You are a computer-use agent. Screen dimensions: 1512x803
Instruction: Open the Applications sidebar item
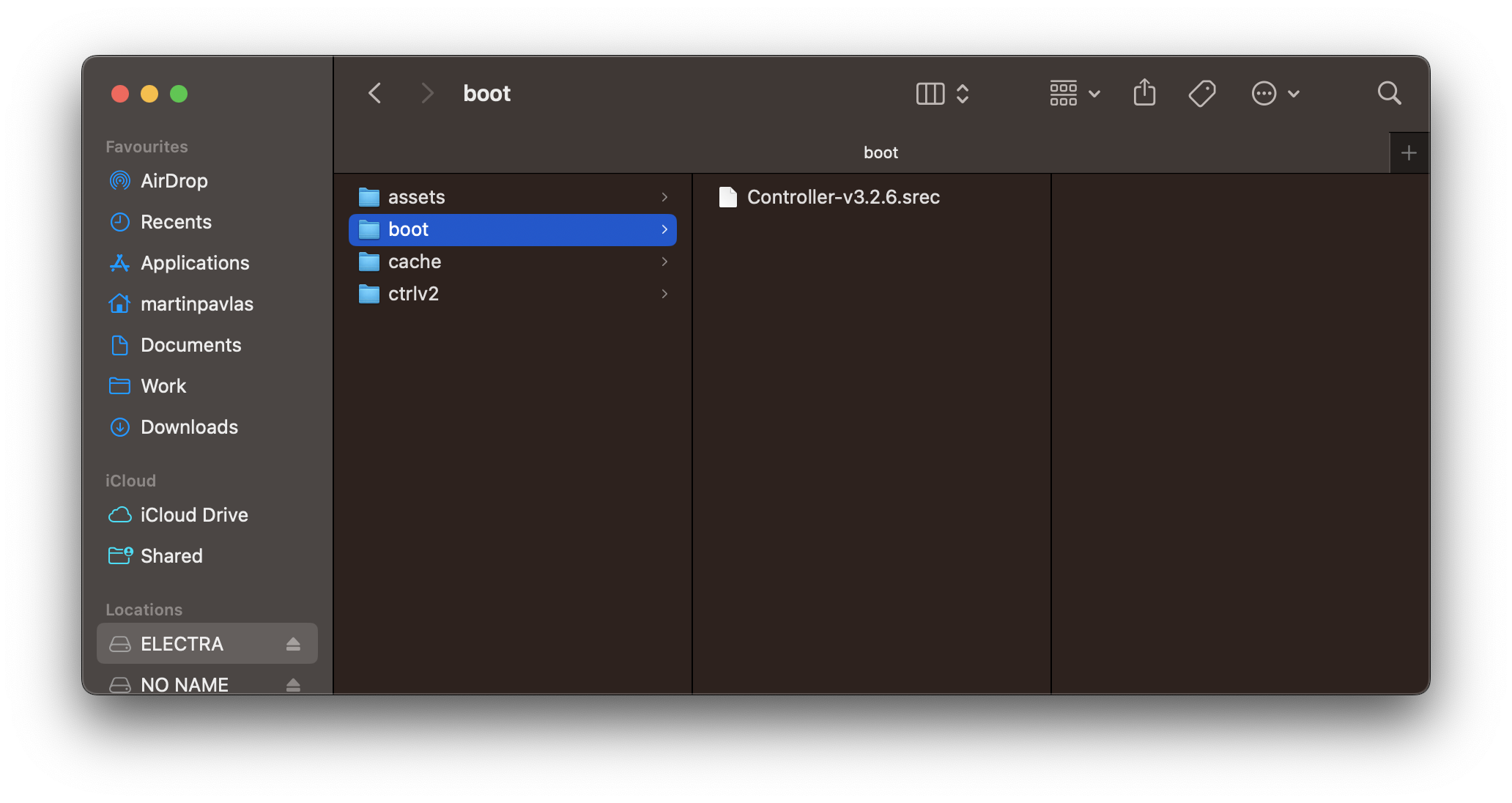[x=194, y=263]
